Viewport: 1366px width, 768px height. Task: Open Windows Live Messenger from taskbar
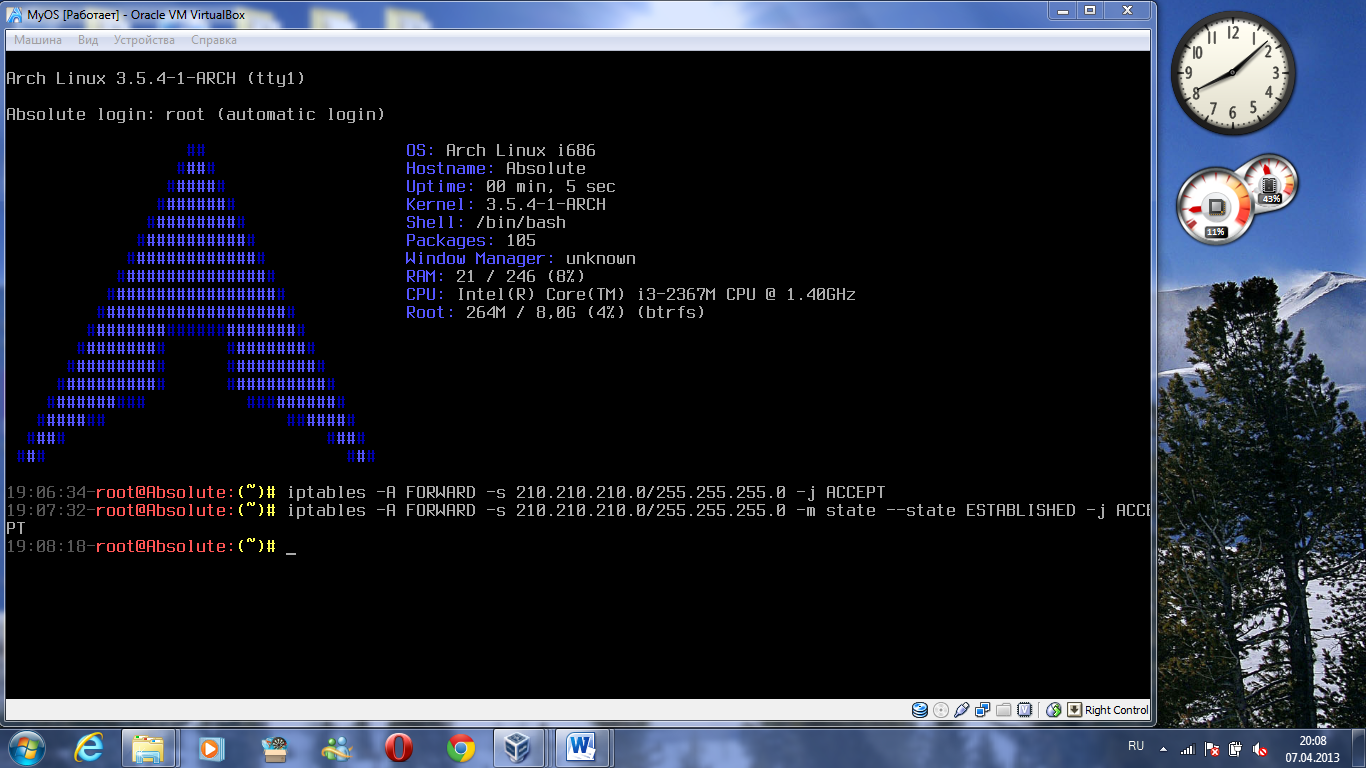coord(336,748)
